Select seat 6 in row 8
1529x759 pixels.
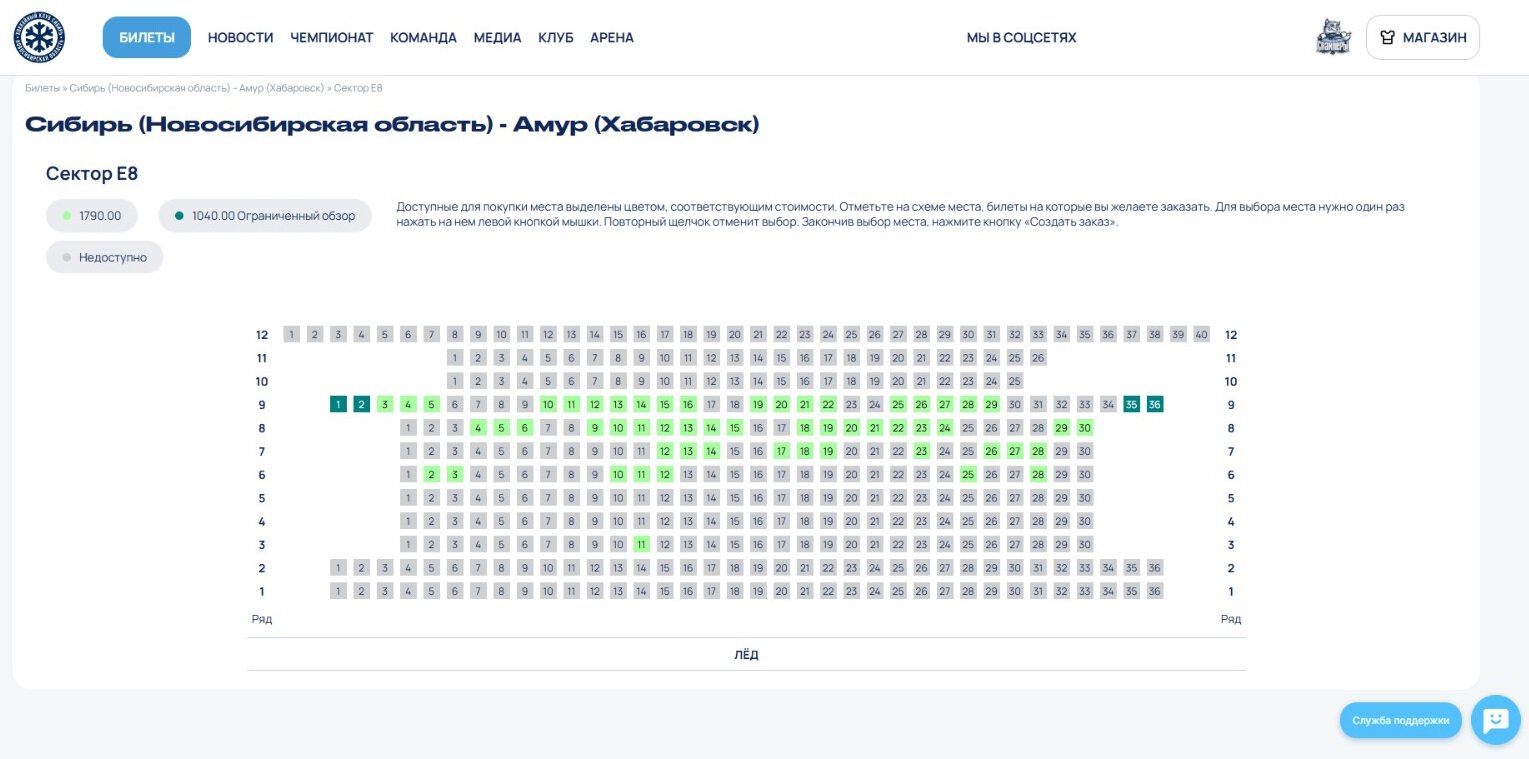coord(525,428)
